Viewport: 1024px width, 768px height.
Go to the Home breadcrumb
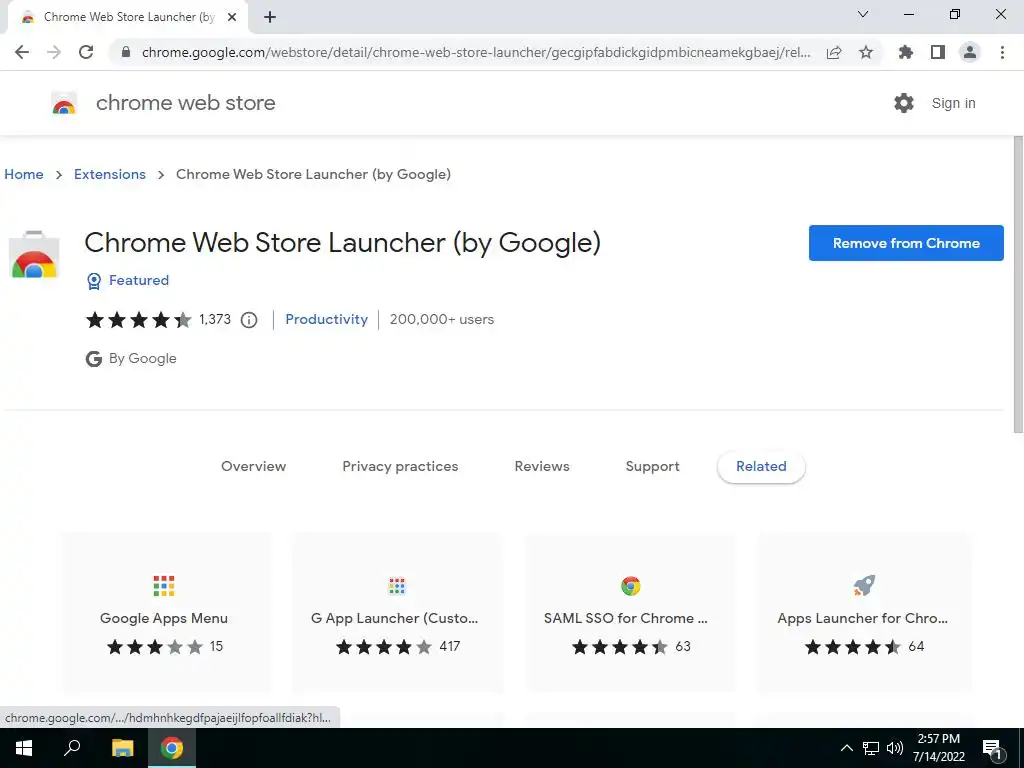click(x=24, y=174)
